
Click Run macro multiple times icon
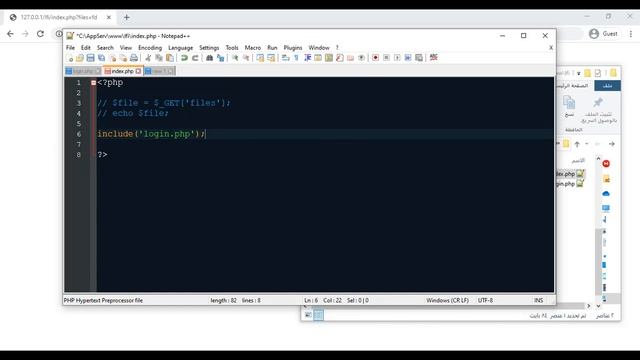[408, 58]
